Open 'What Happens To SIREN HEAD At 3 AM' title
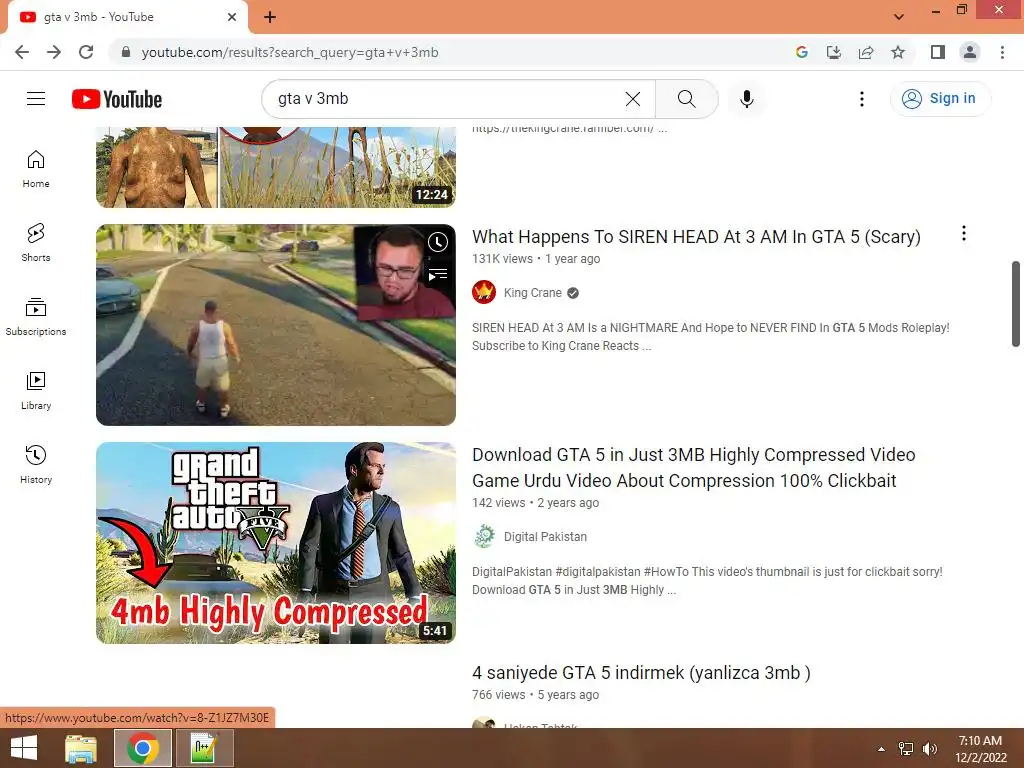This screenshot has height=768, width=1024. [696, 236]
